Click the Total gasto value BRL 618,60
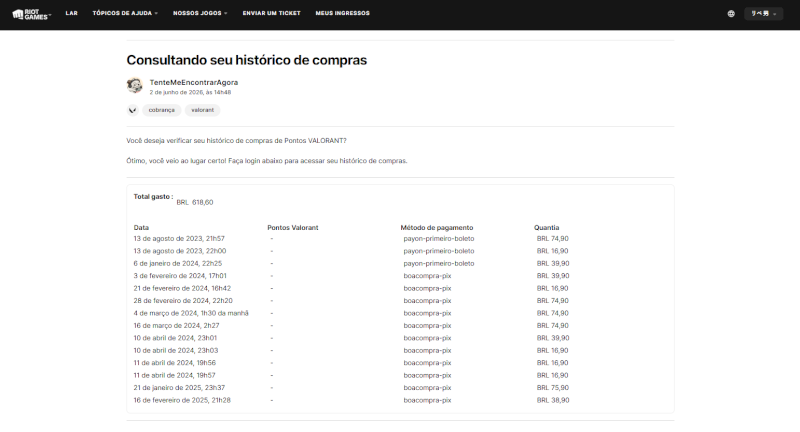 [x=195, y=202]
